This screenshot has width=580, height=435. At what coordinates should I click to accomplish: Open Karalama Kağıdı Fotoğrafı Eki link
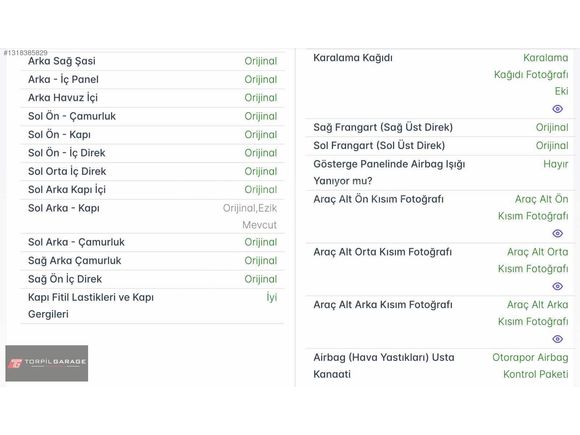pos(531,74)
